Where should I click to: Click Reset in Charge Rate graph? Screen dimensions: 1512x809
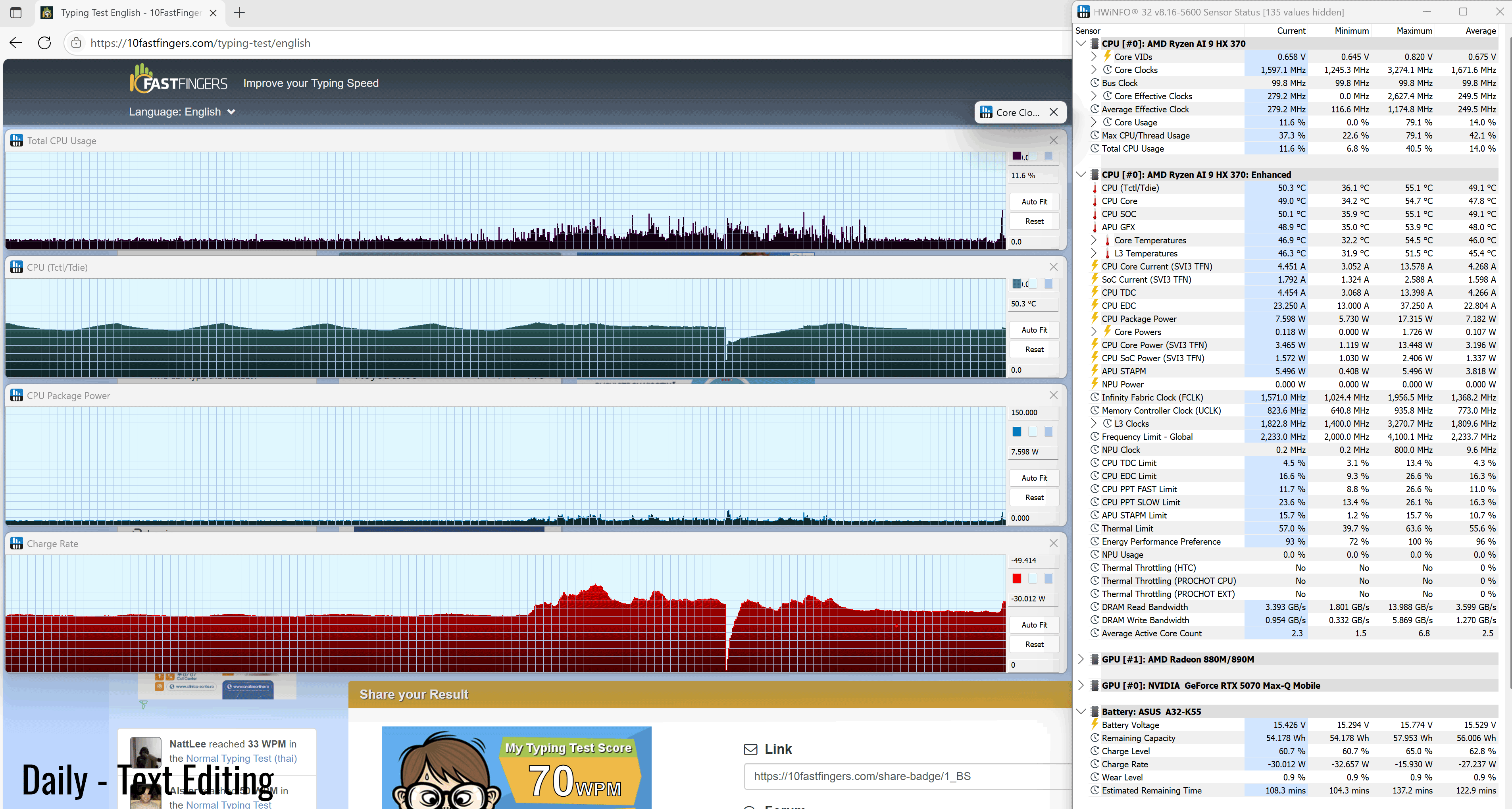pos(1034,644)
